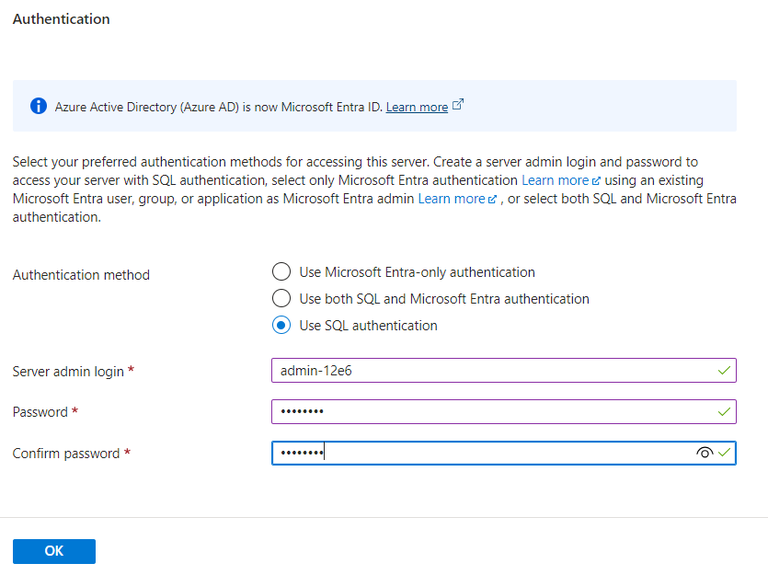
Task: Select Use Microsoft Entra-only authentication
Action: point(282,272)
